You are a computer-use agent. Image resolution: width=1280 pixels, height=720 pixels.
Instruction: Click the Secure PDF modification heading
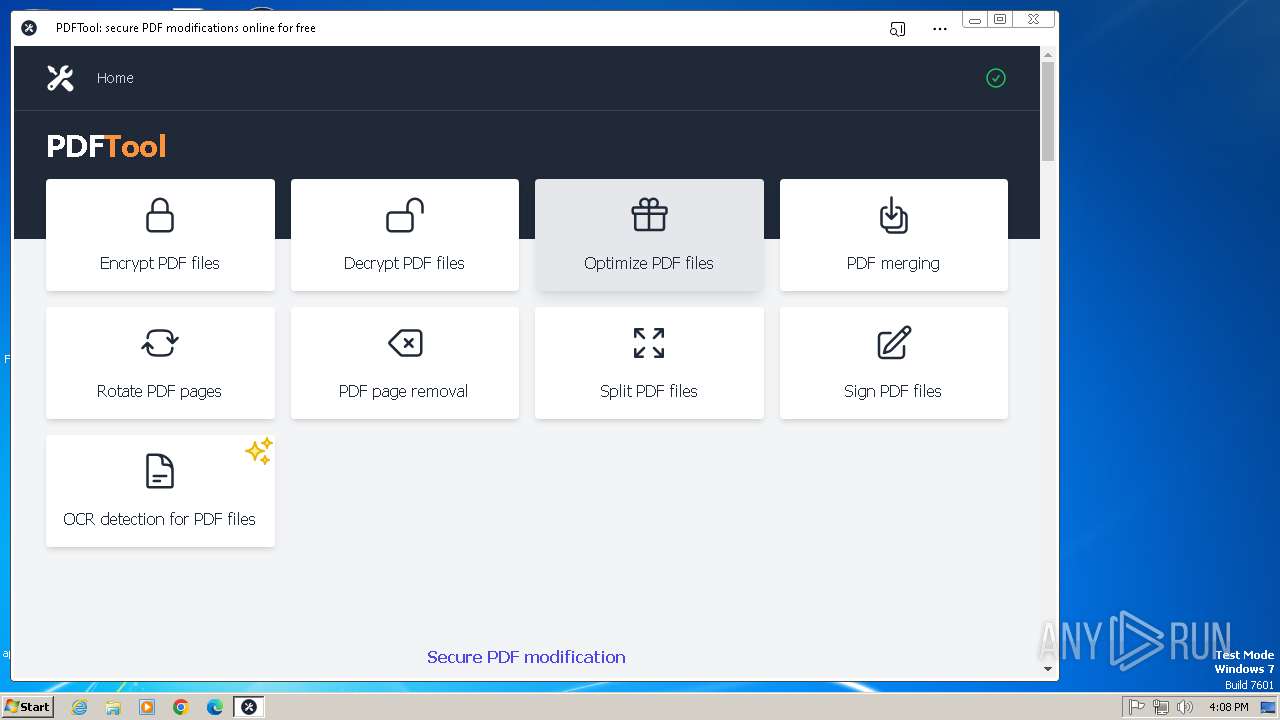[526, 657]
